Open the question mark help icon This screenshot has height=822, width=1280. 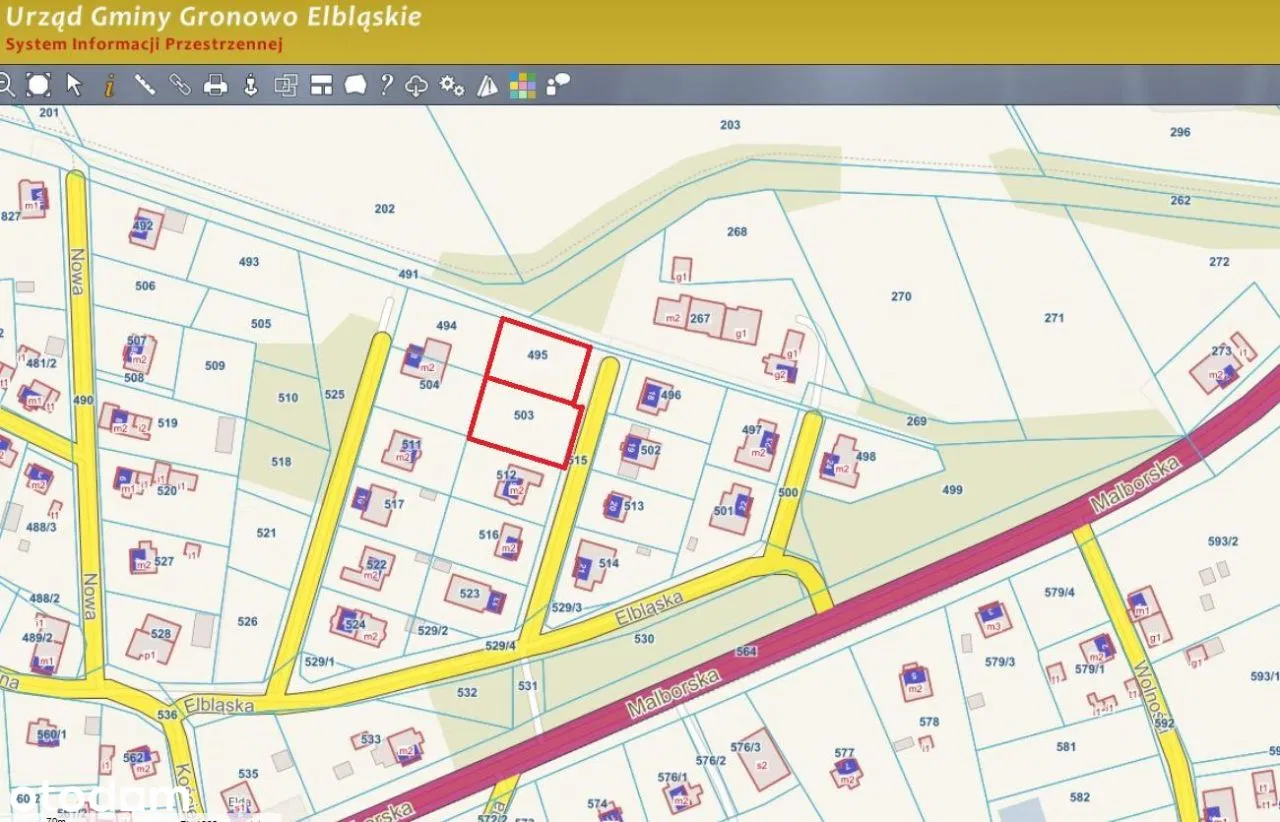click(x=386, y=85)
